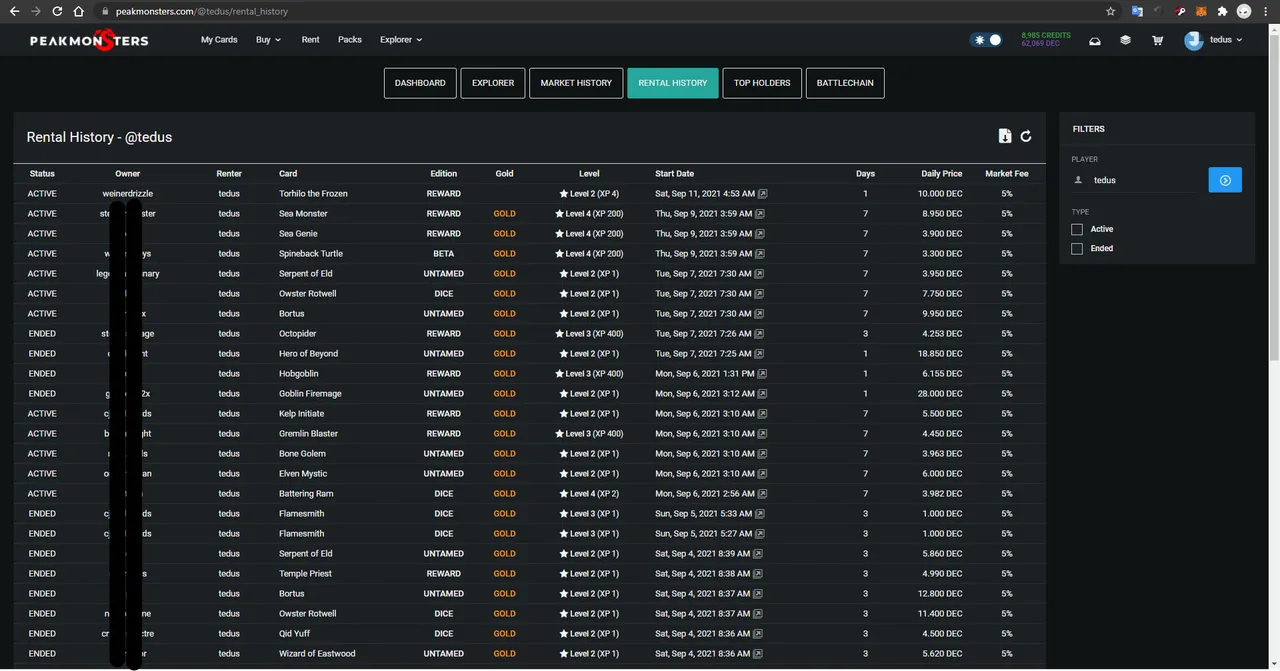Click the Daily Price column header
The height and width of the screenshot is (671, 1280).
click(942, 173)
